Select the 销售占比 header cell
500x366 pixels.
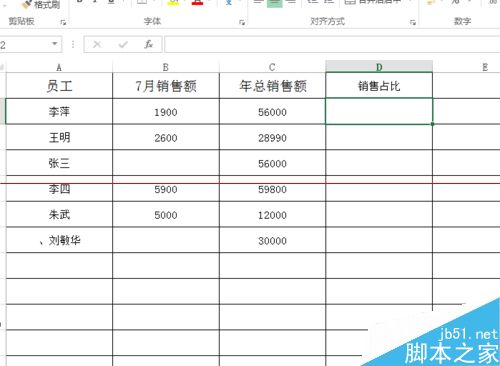pos(379,86)
